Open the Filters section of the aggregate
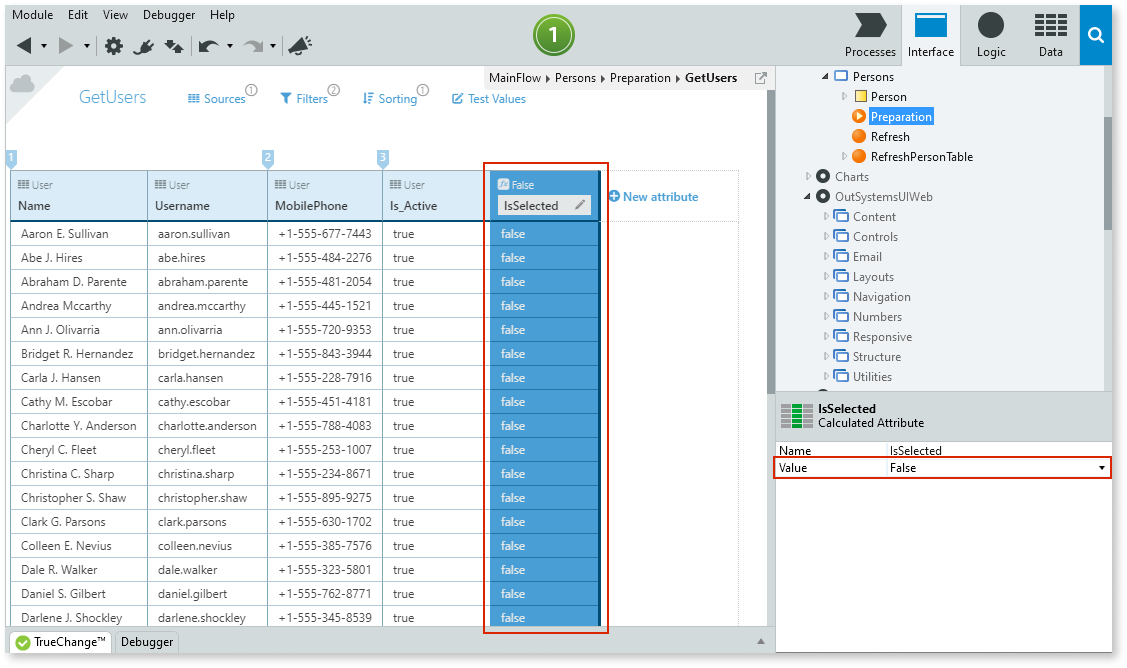 point(304,99)
